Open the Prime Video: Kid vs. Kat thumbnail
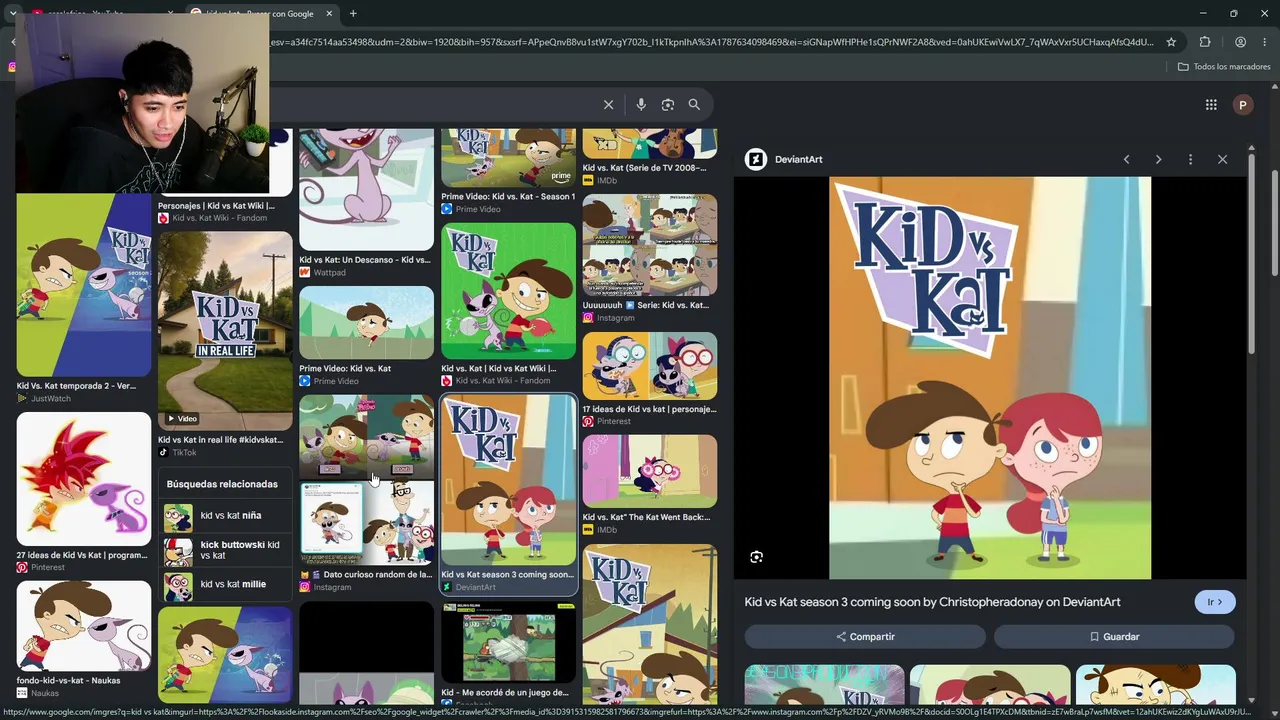 [366, 323]
